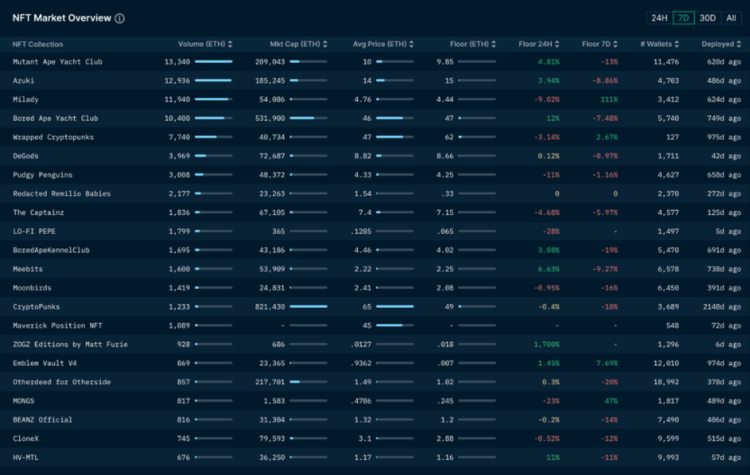
Task: Sort by Avg Price (ETH) column header
Action: [380, 44]
